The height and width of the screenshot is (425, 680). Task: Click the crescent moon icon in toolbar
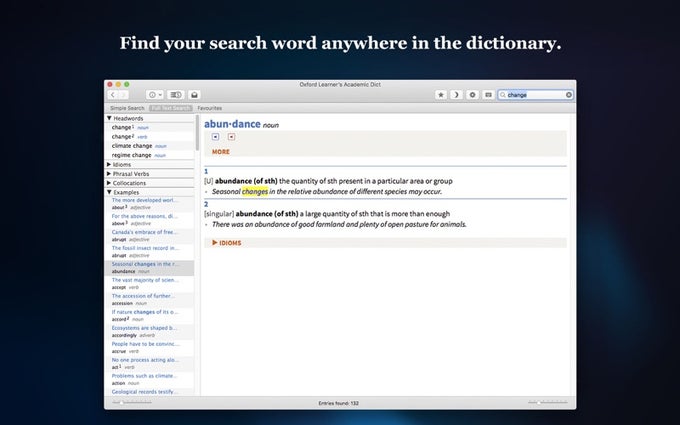(456, 95)
